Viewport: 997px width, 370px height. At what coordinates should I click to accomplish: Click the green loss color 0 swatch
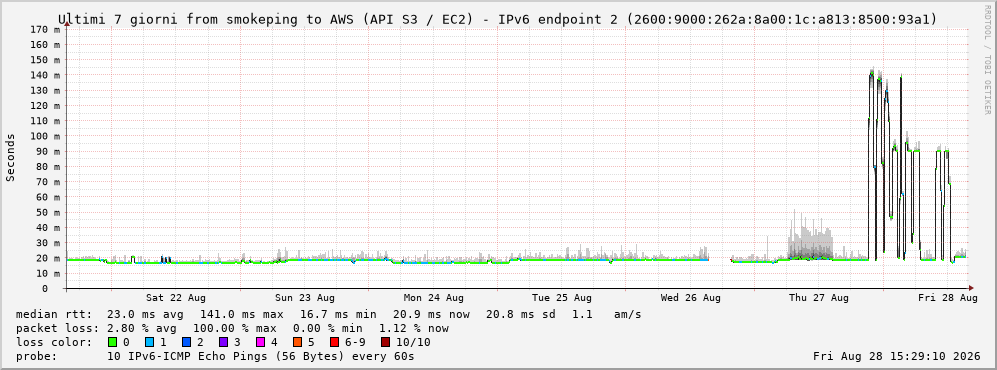point(113,342)
